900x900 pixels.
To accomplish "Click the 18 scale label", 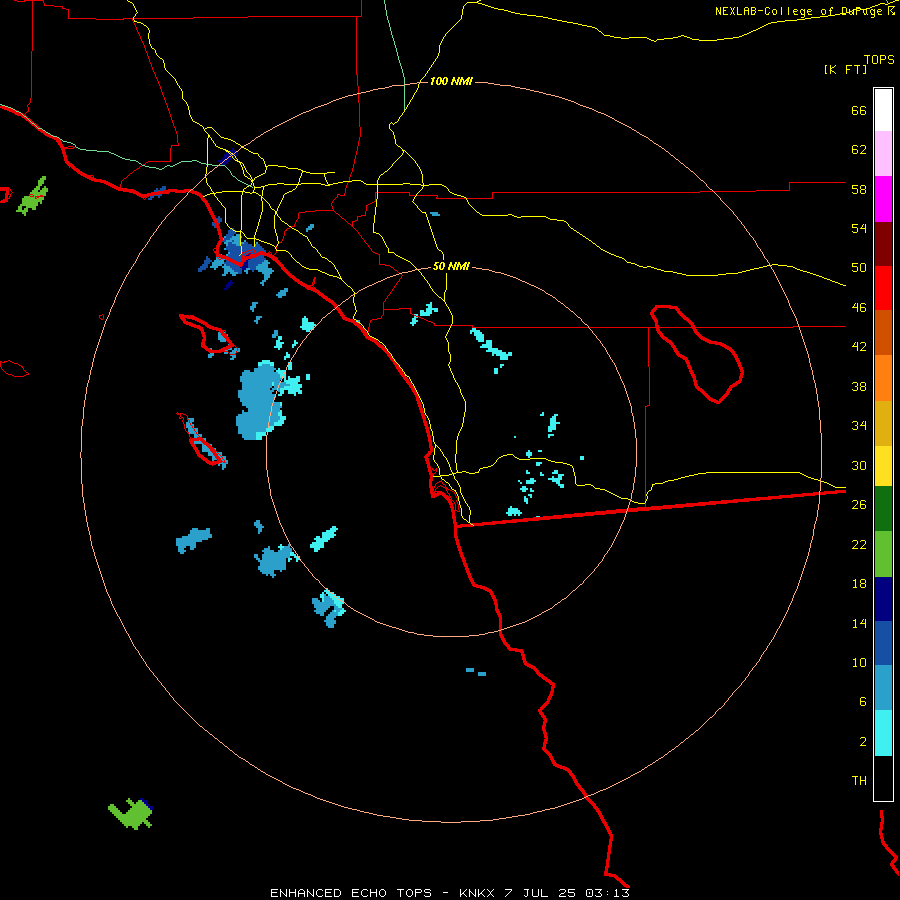I will pos(859,584).
